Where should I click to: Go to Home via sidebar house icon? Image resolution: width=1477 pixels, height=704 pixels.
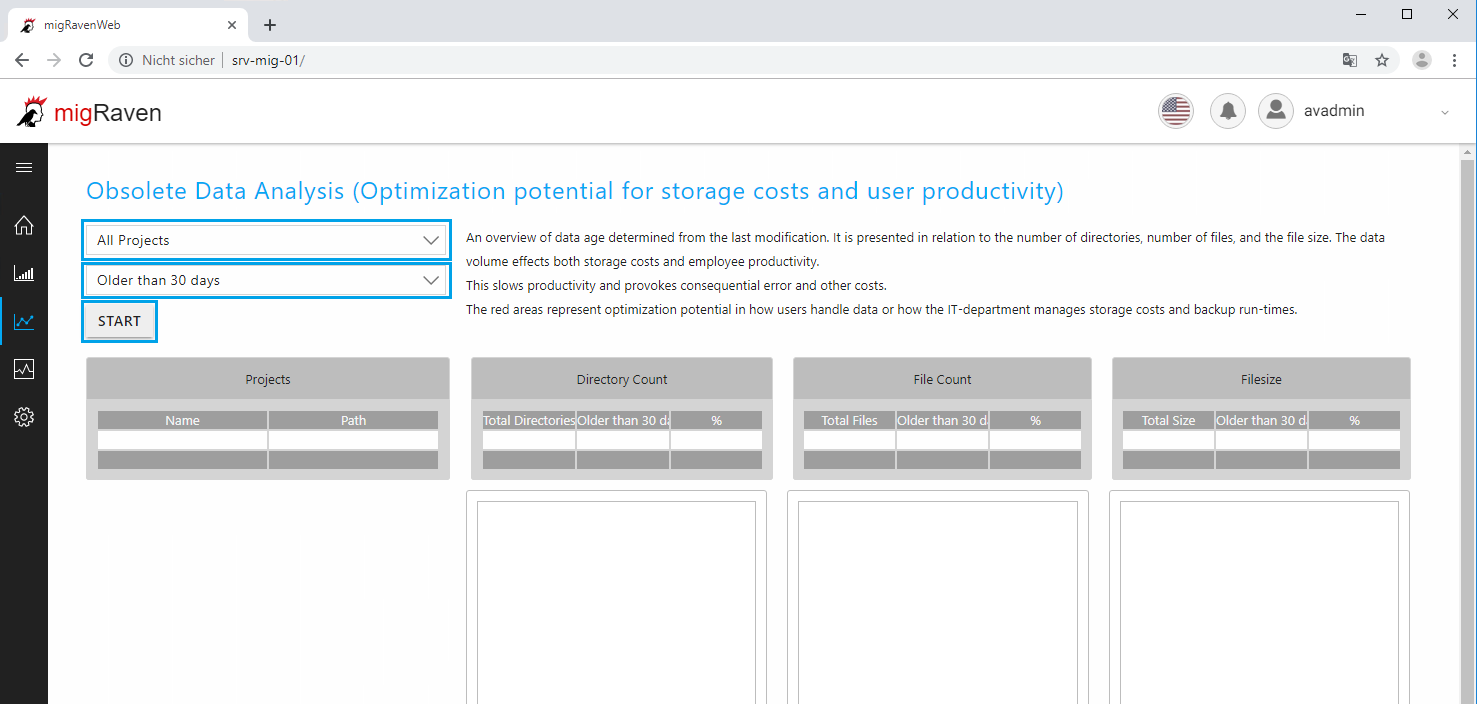pyautogui.click(x=24, y=225)
